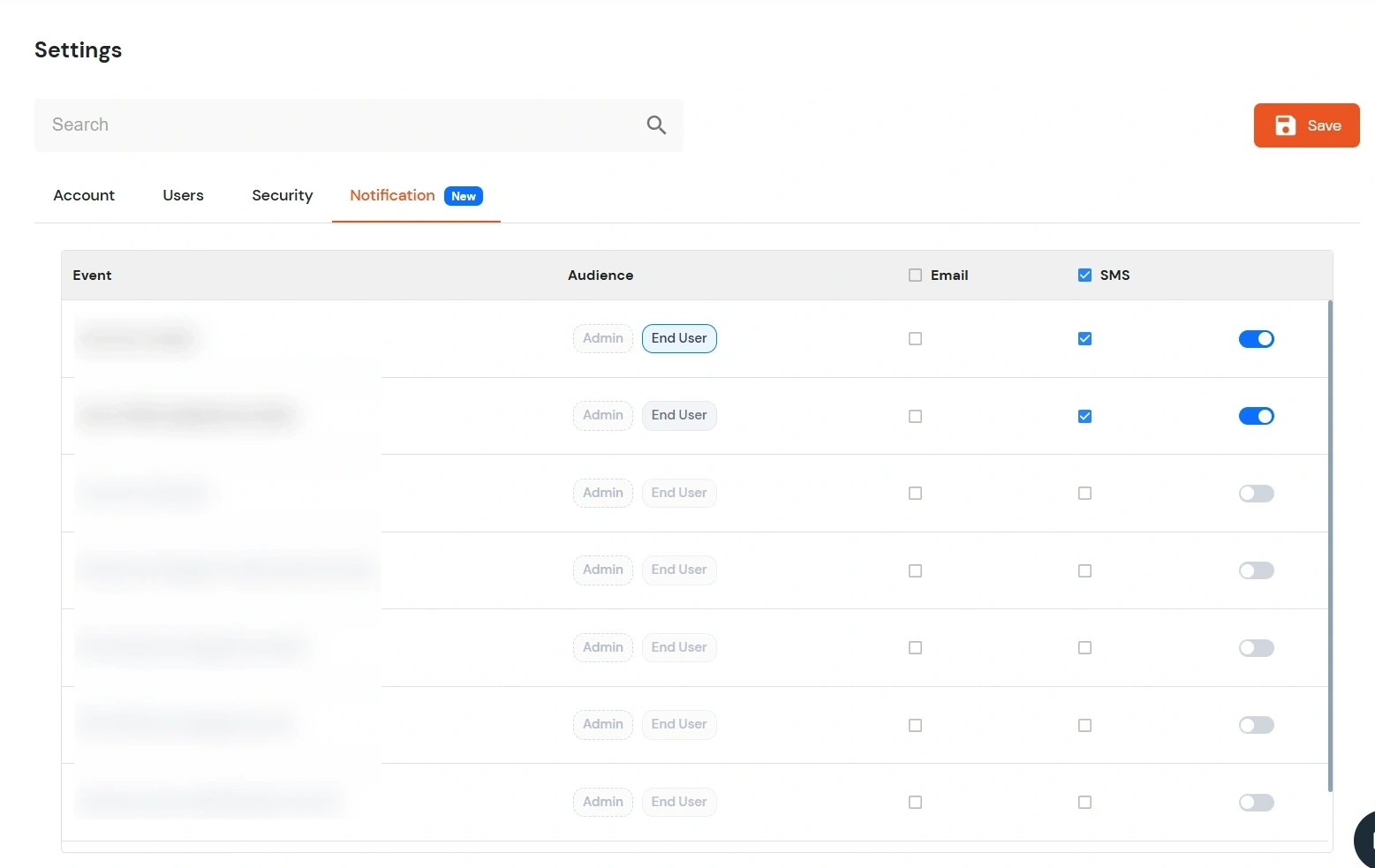
Task: Tick SMS box in fourth event row
Action: [1084, 570]
